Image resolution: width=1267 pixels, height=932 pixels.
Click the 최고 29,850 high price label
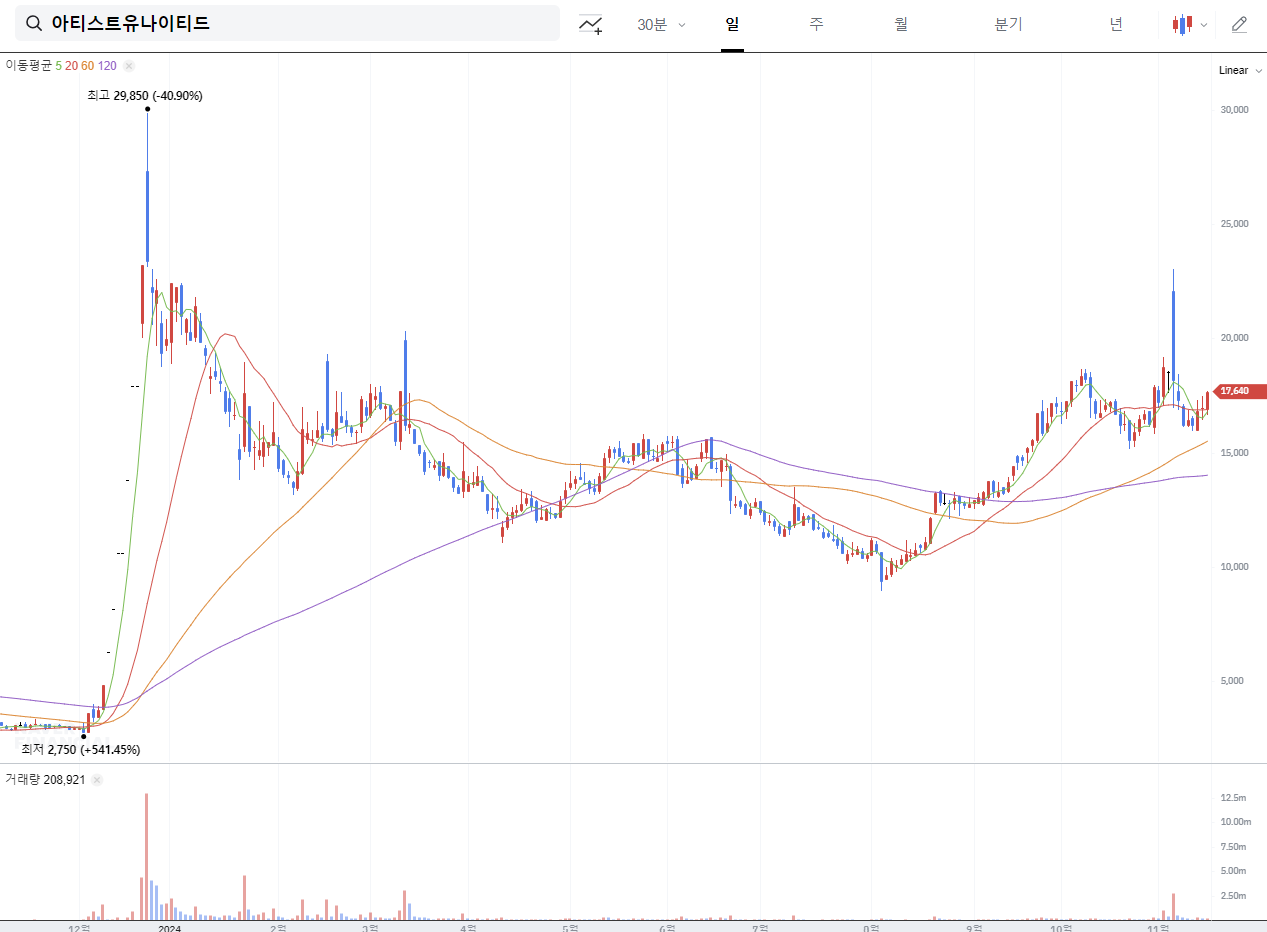[145, 96]
